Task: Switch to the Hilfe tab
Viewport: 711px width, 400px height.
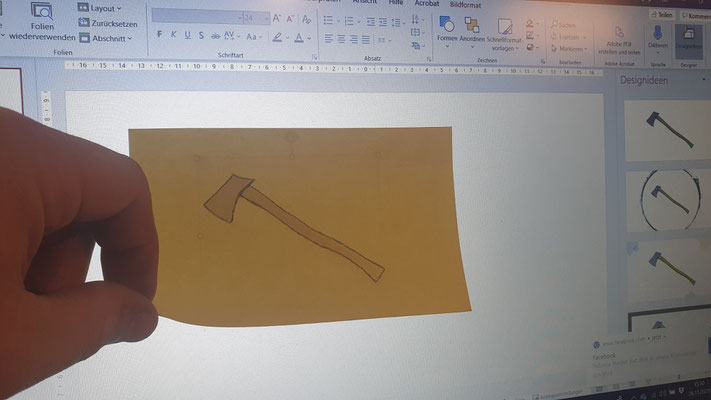Action: [x=396, y=2]
